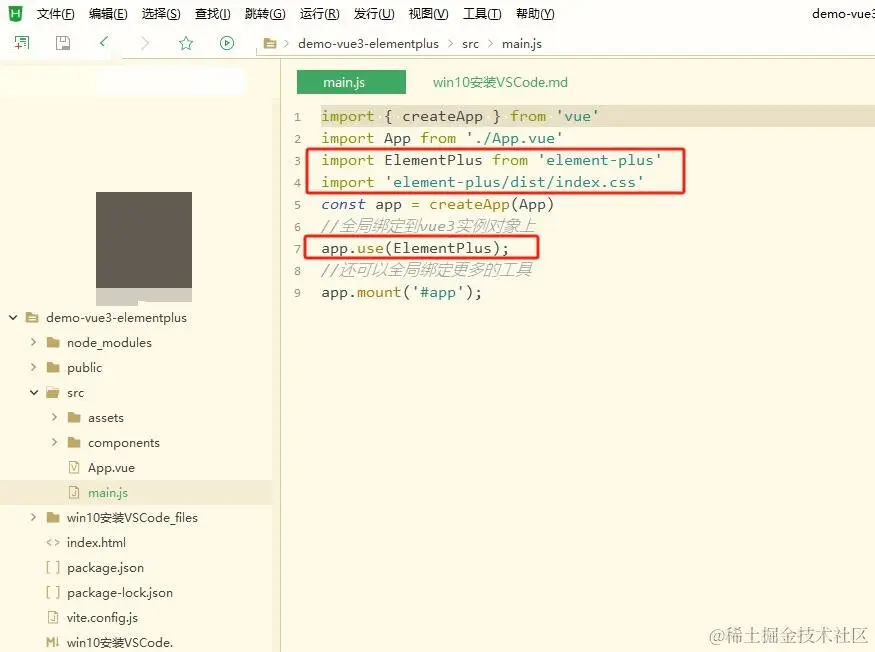875x652 pixels.
Task: Expand the win10安装VSCode_files folder arrow
Action: [x=33, y=517]
